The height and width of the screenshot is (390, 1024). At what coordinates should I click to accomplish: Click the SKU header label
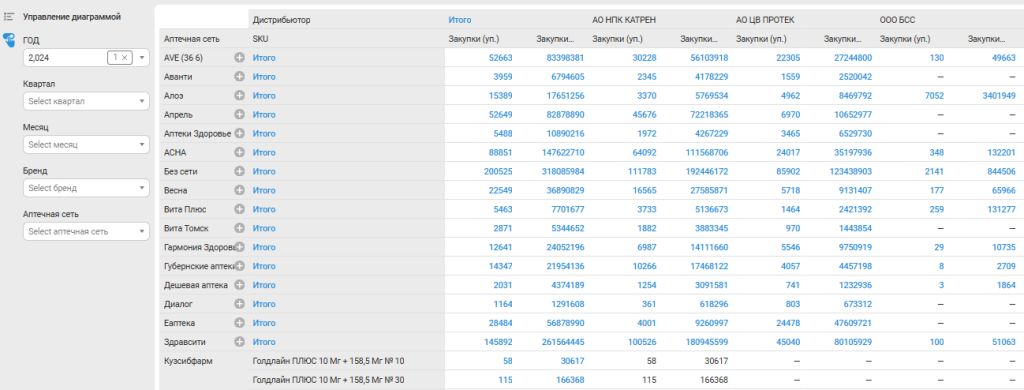261,39
